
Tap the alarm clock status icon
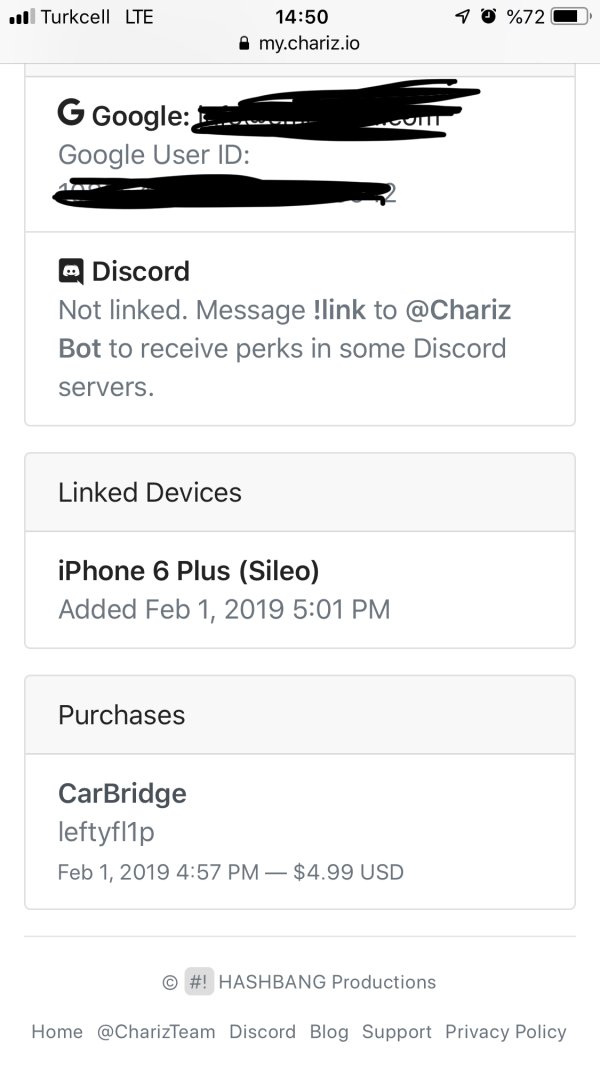point(487,17)
